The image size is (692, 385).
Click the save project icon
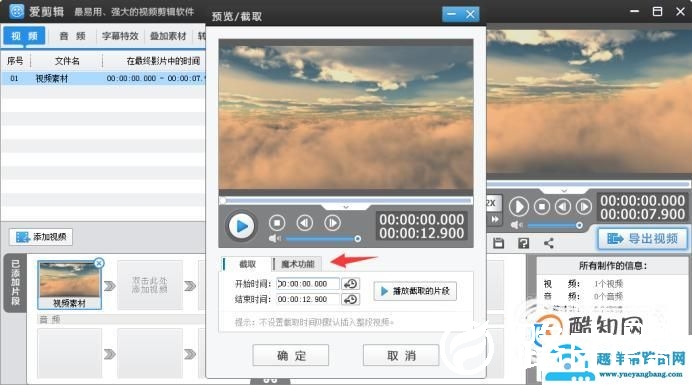pos(498,243)
